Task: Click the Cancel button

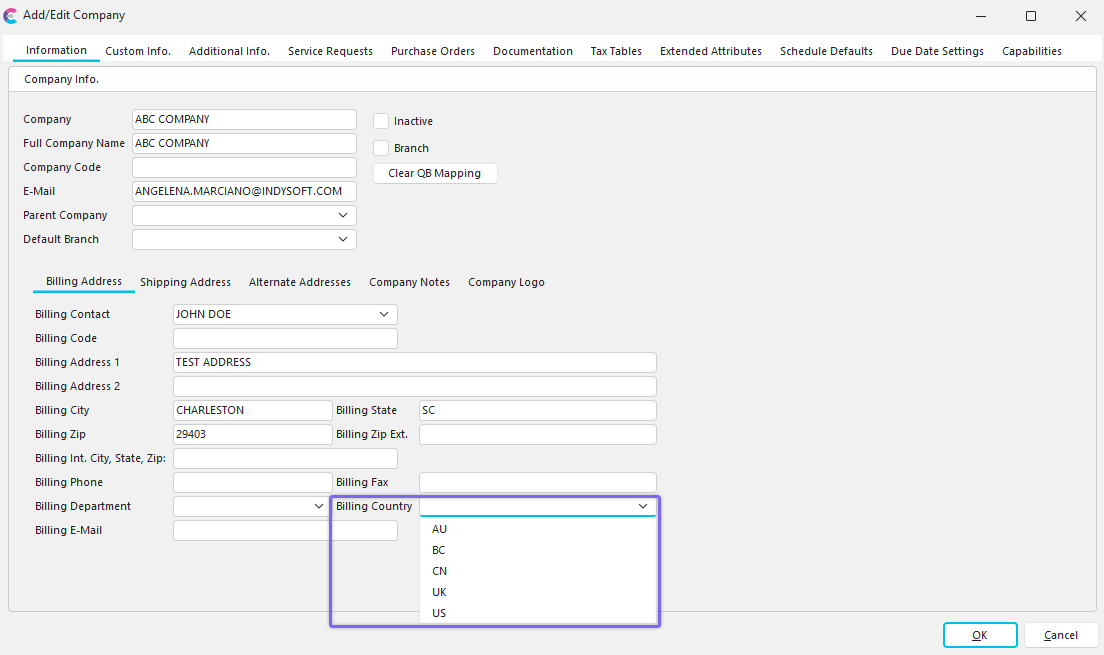Action: [x=1060, y=635]
